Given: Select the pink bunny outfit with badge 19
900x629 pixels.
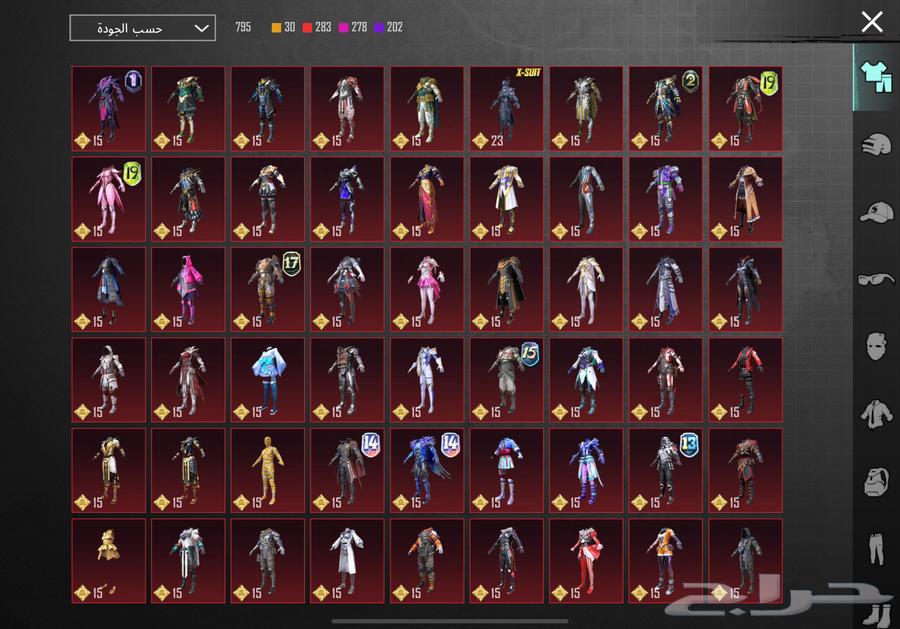Looking at the screenshot, I should [108, 199].
